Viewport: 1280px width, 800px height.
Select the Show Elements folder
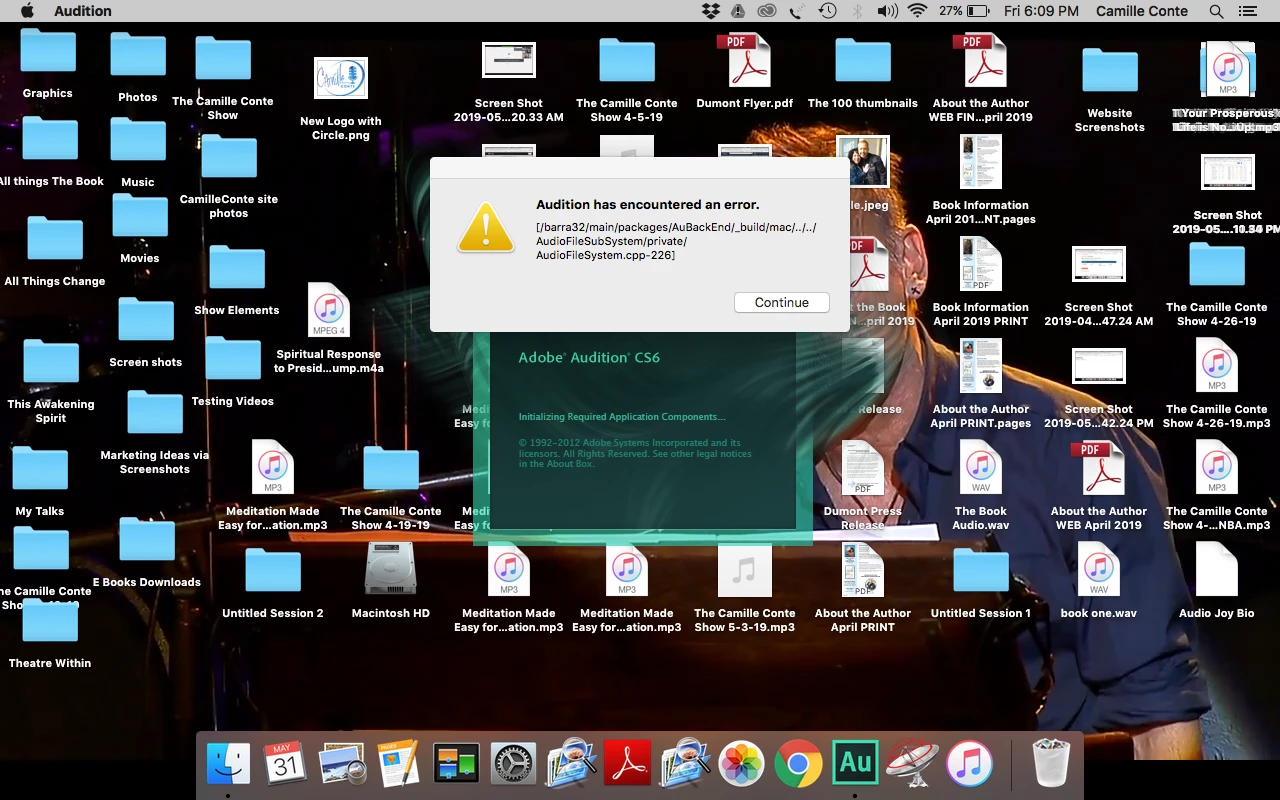click(237, 268)
